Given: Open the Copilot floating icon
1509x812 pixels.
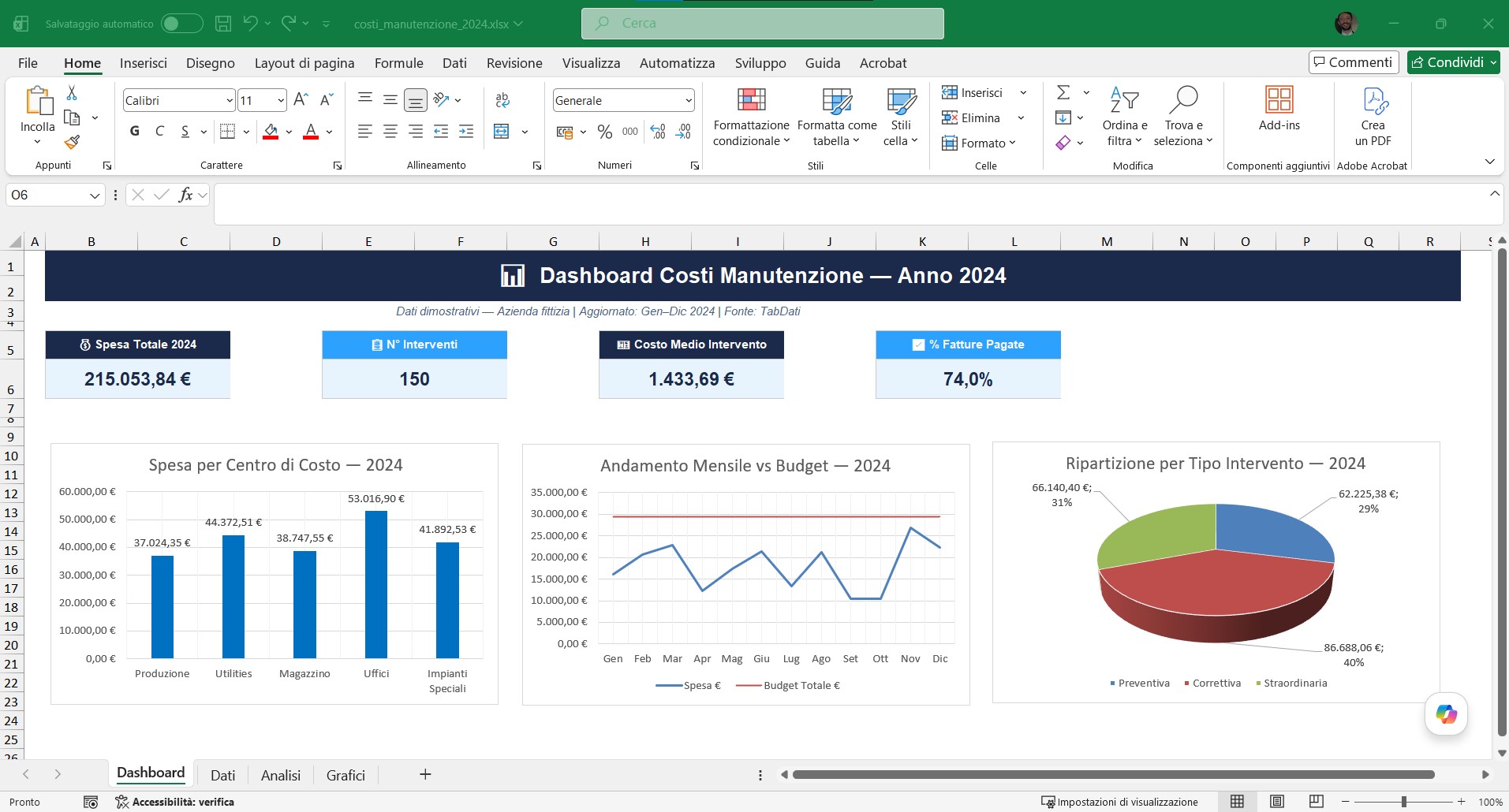Looking at the screenshot, I should [1446, 714].
